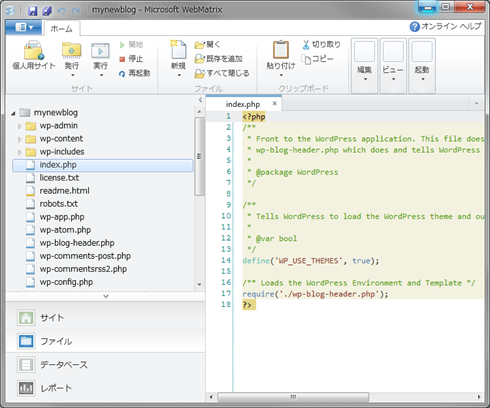Viewport: 490px width, 408px height.
Task: Switch to レポート workspace
Action: (105, 388)
